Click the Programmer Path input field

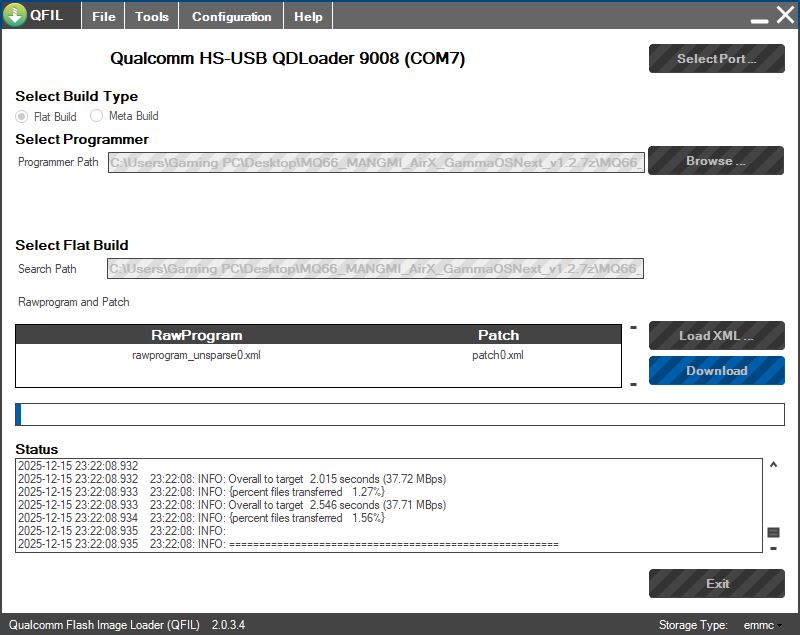click(x=376, y=161)
